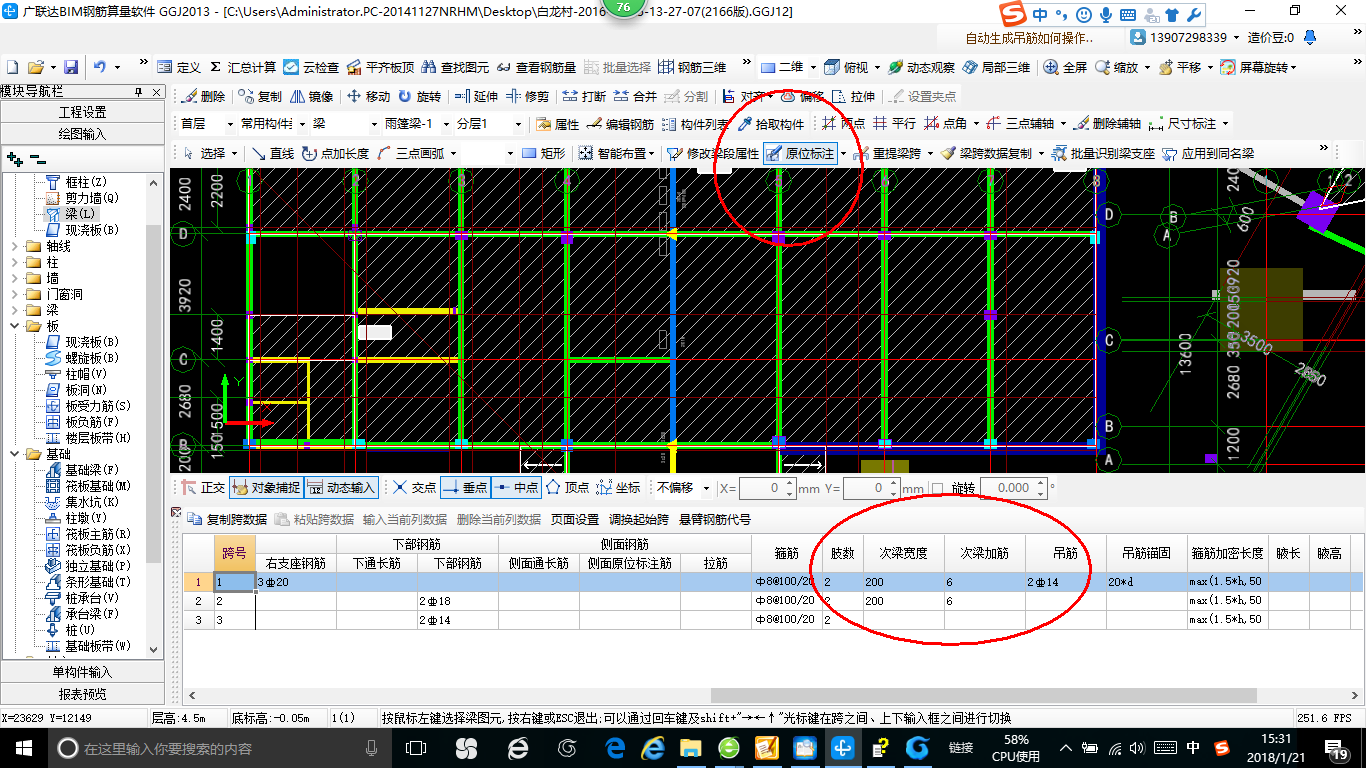Select the 修剪 trim tool
This screenshot has width=1366, height=768.
[527, 96]
